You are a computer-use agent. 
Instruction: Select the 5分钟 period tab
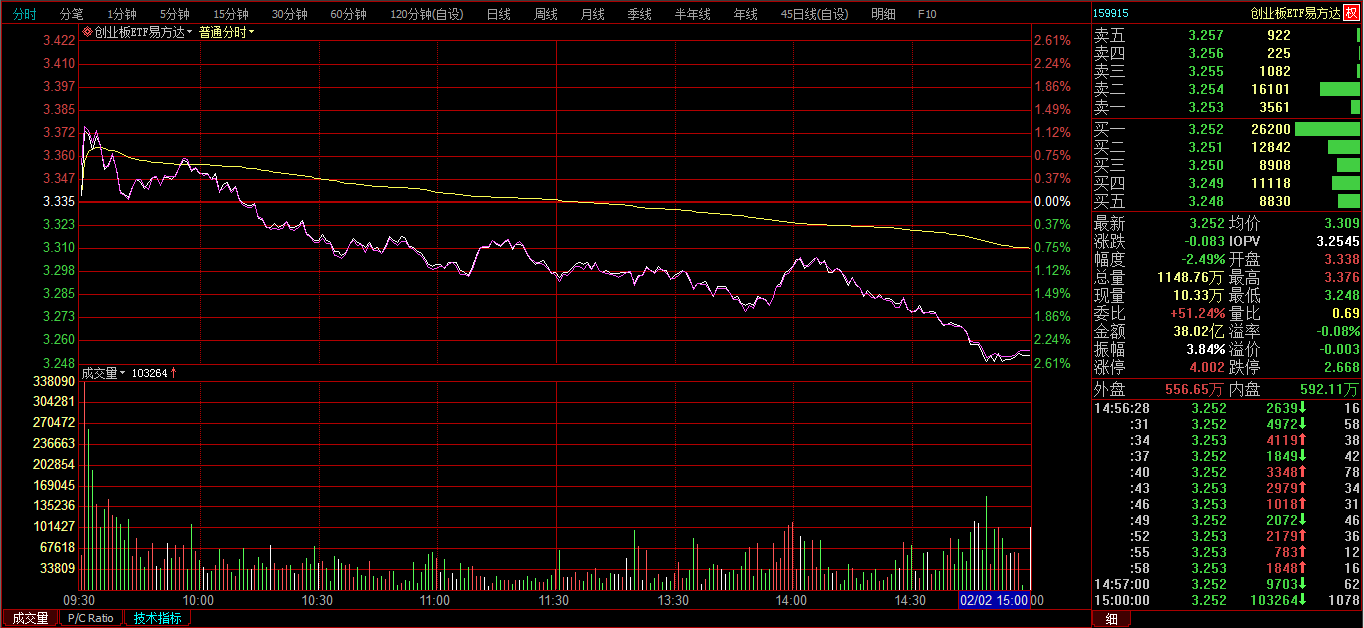(174, 14)
